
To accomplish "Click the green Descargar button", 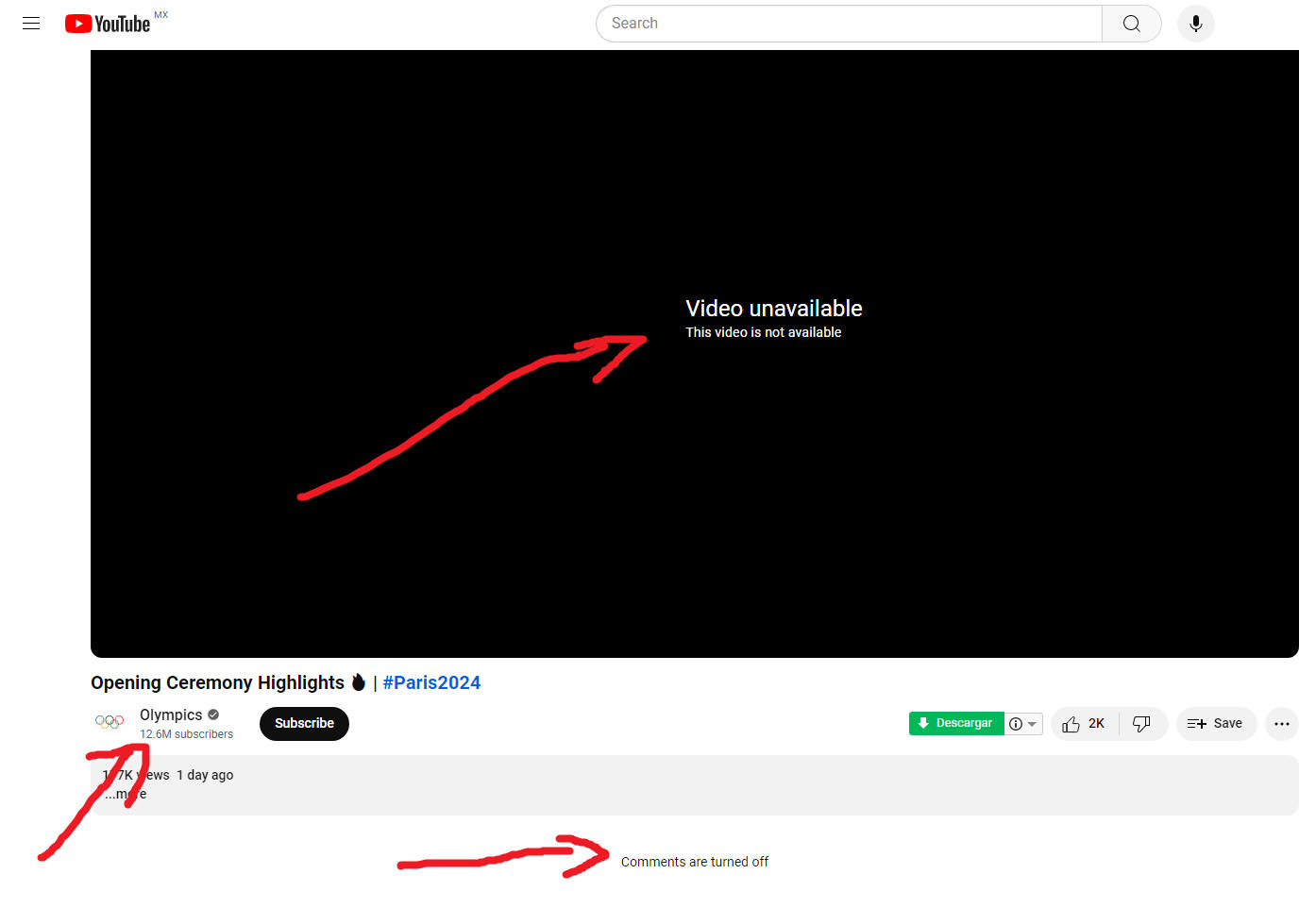I will point(955,724).
